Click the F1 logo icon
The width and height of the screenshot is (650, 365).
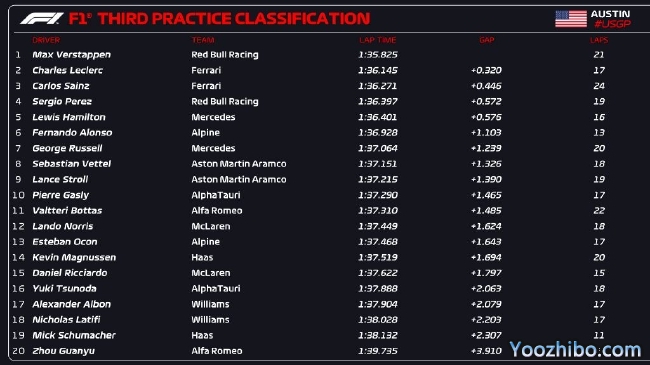[x=41, y=19]
